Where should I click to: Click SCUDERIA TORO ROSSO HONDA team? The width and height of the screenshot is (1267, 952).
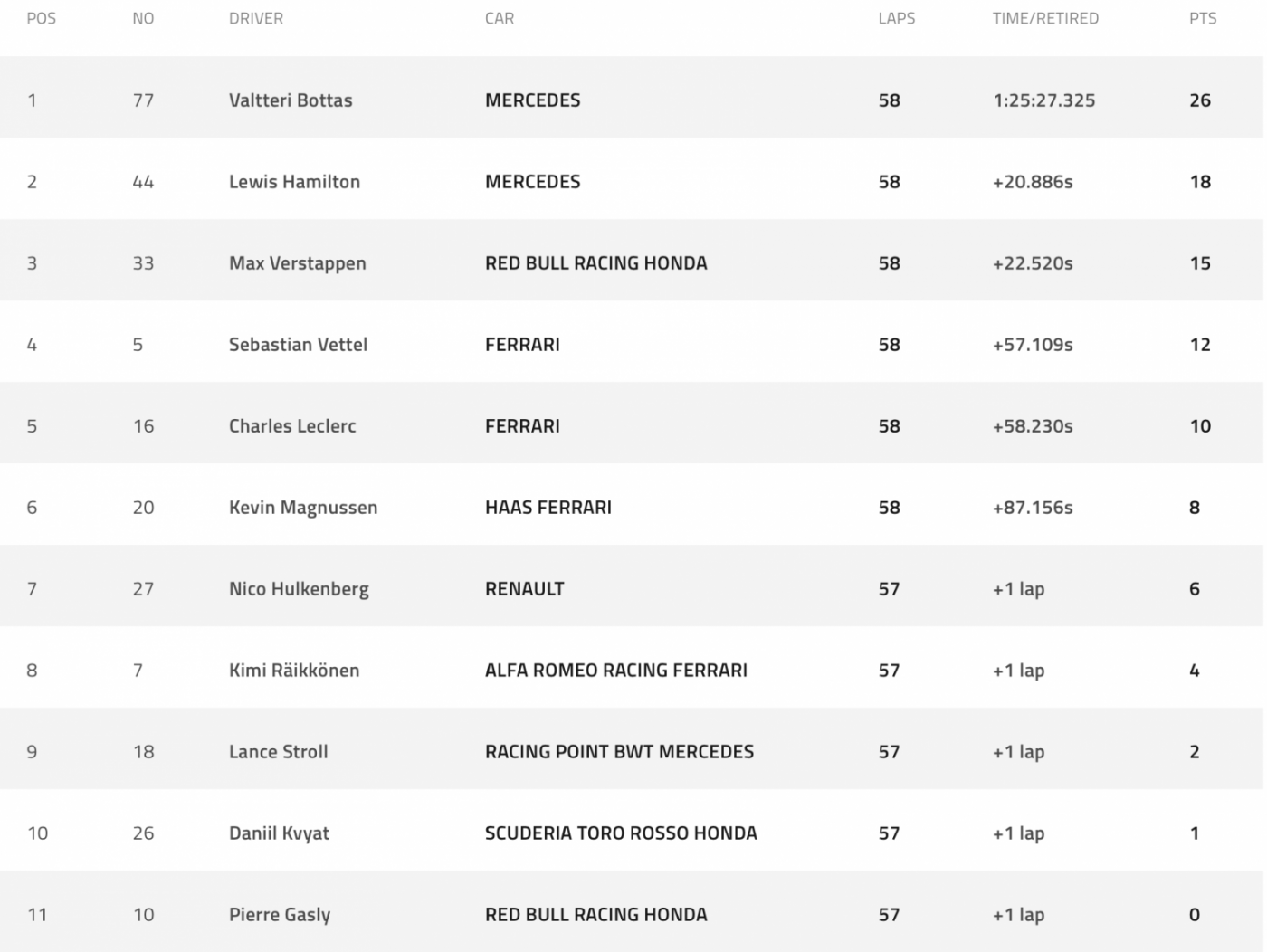click(621, 833)
